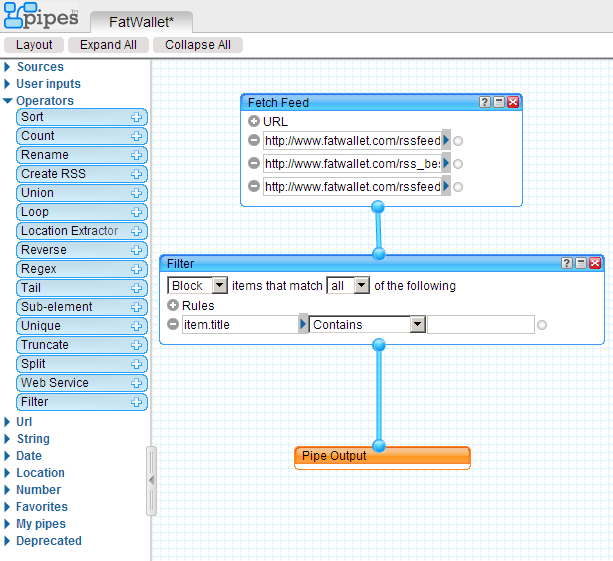Click the filter rule value text field
The height and width of the screenshot is (561, 613).
[x=481, y=324]
